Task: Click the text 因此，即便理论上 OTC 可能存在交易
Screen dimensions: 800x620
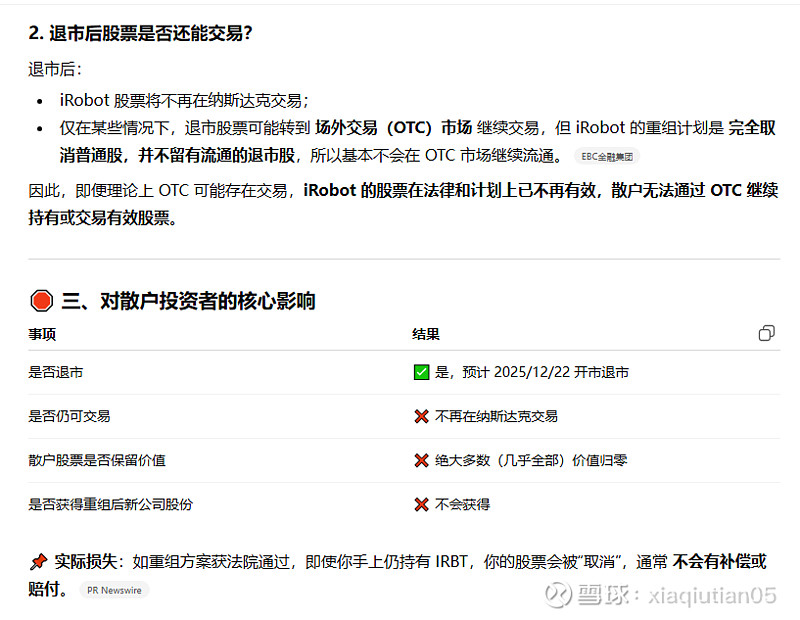Action: coord(158,190)
